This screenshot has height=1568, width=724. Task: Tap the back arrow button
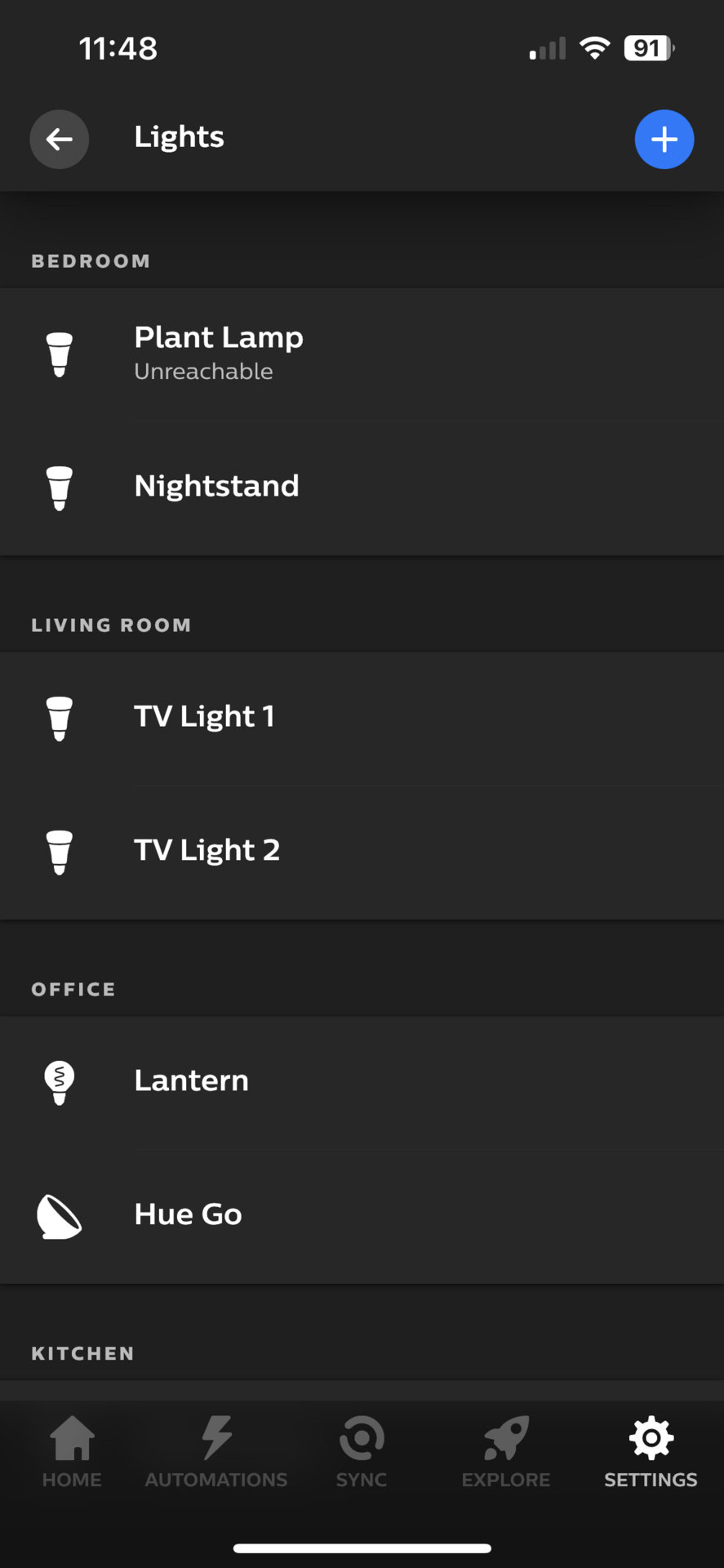[60, 140]
